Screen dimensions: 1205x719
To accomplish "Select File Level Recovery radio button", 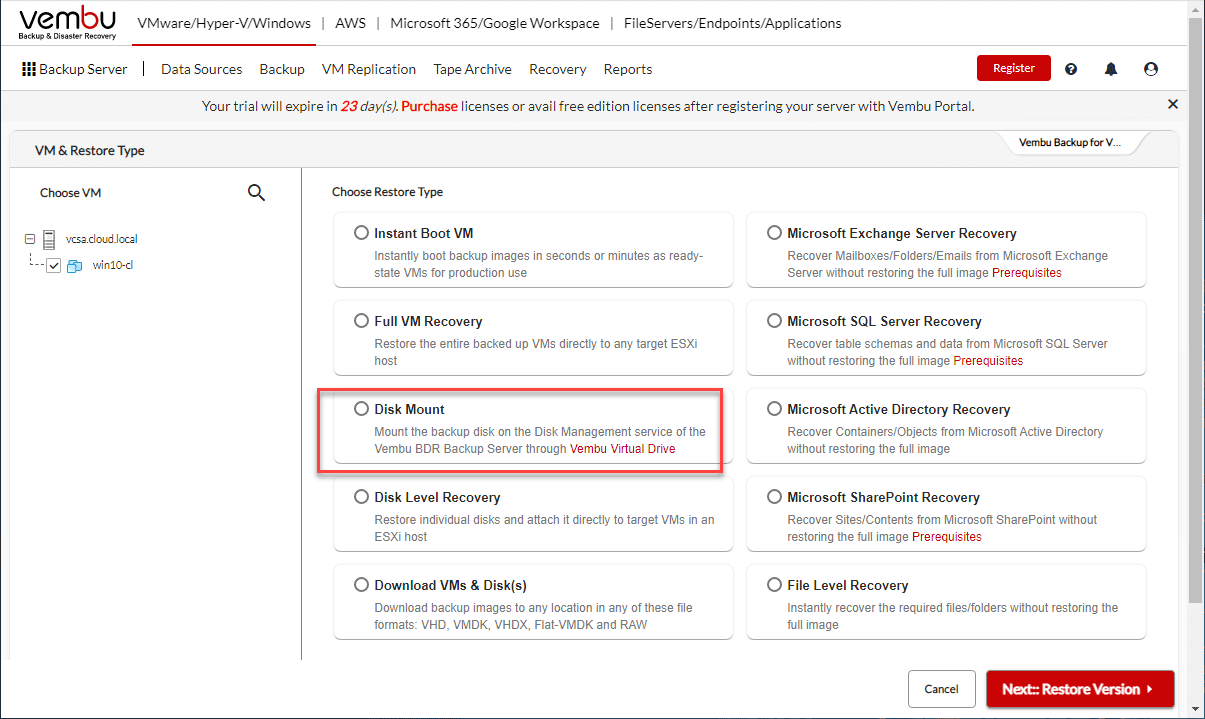I will (774, 585).
